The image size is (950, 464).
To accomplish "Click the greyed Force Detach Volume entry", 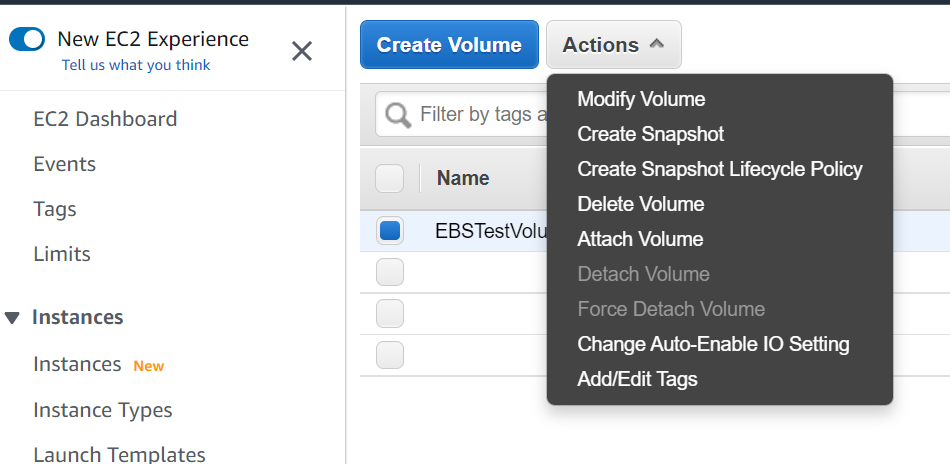I will [x=671, y=309].
